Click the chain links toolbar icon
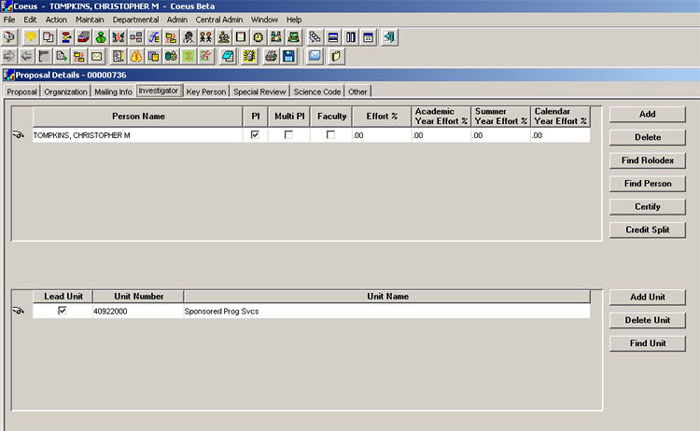This screenshot has width=700, height=431. tap(315, 37)
